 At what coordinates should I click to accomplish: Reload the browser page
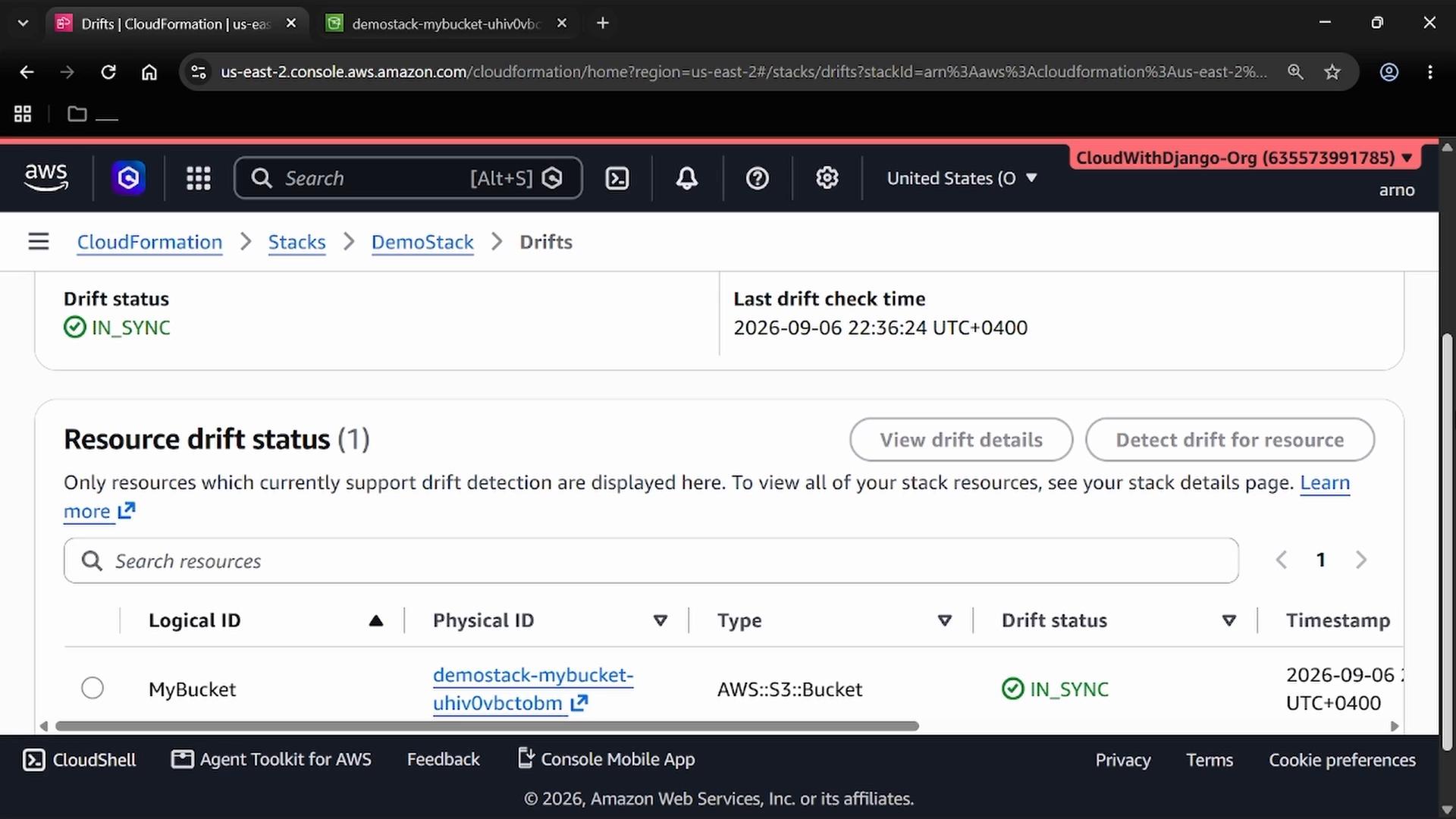coord(108,72)
